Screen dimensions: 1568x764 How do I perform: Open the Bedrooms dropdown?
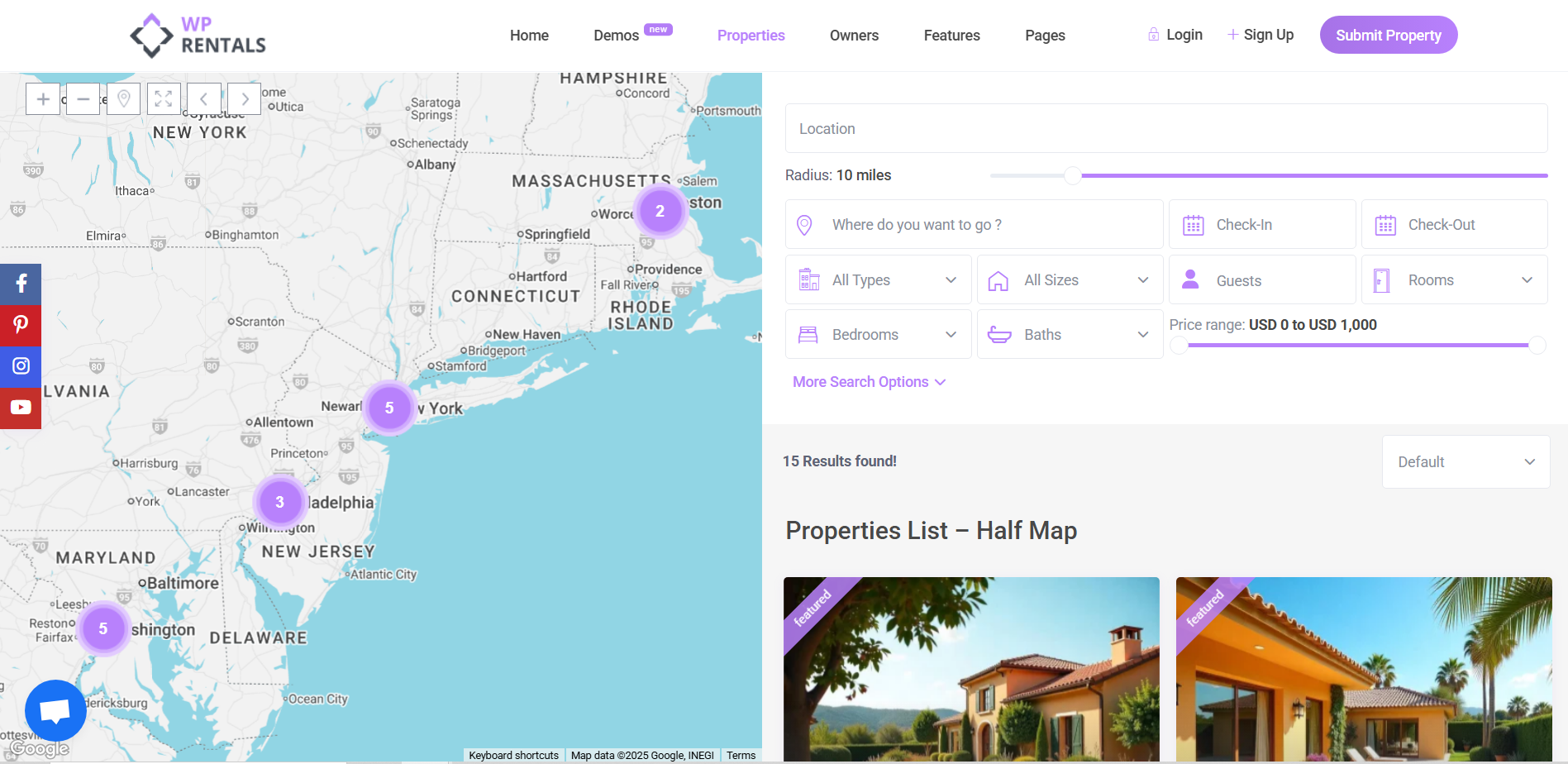pos(878,335)
